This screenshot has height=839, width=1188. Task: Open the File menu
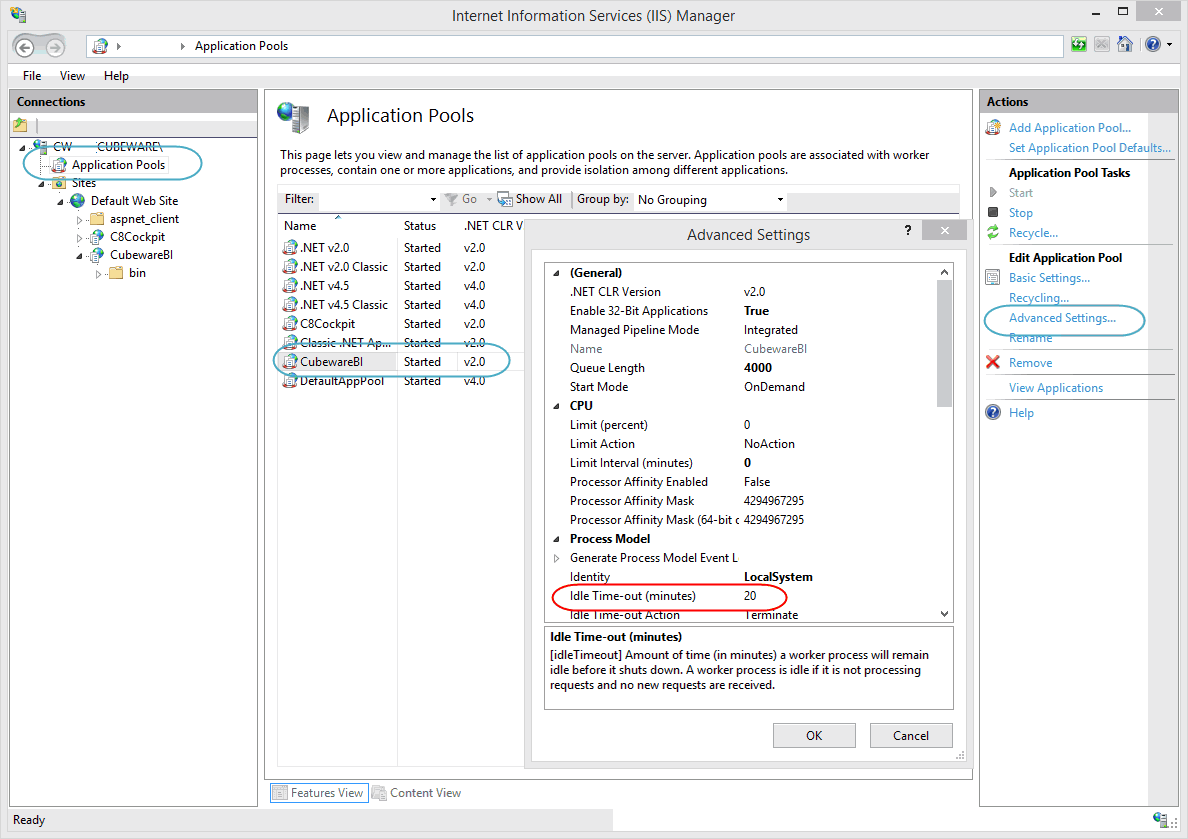pos(32,76)
